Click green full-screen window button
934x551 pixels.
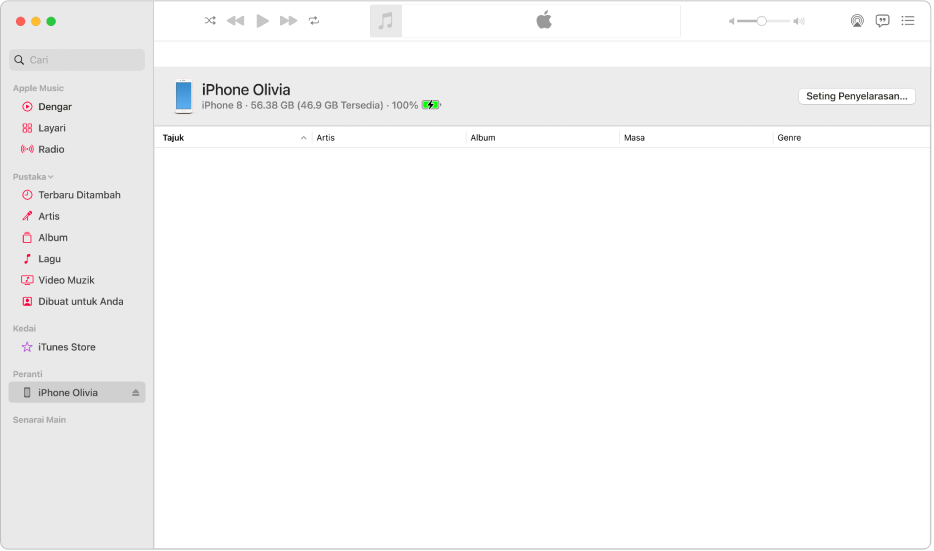click(51, 21)
